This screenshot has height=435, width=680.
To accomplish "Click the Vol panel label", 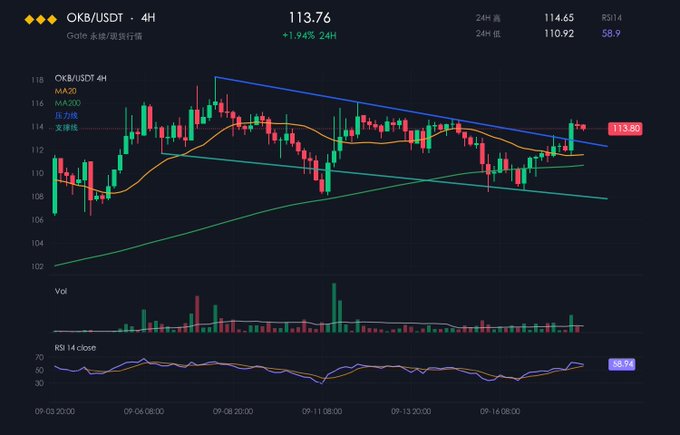I will (x=61, y=291).
